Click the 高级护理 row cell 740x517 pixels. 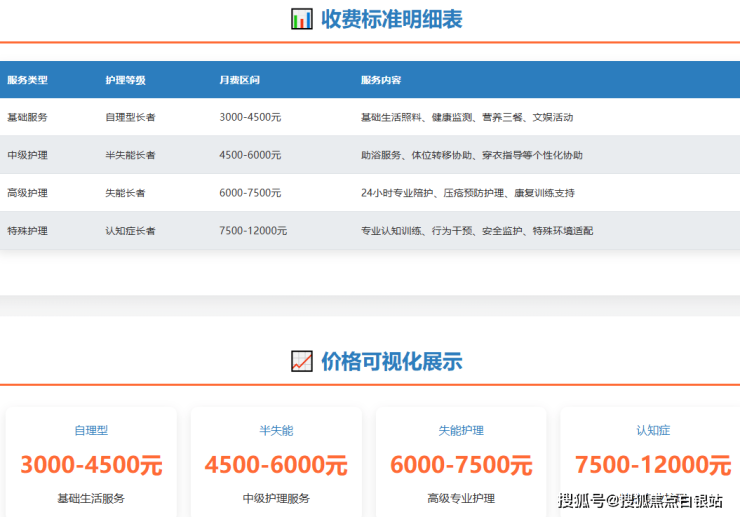27,193
